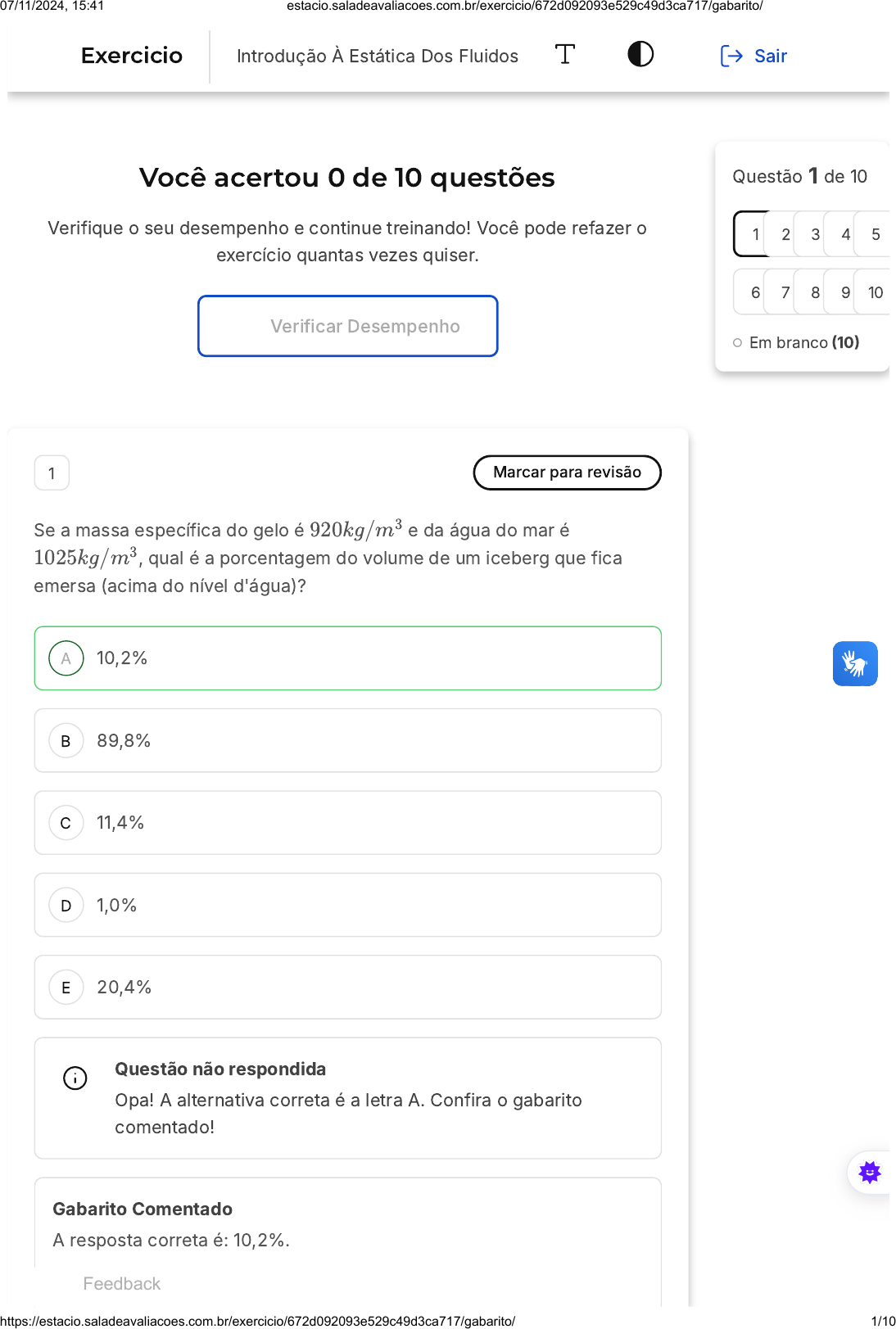The height and width of the screenshot is (1329, 896).
Task: Go to question 2 in navigator
Action: (x=785, y=235)
